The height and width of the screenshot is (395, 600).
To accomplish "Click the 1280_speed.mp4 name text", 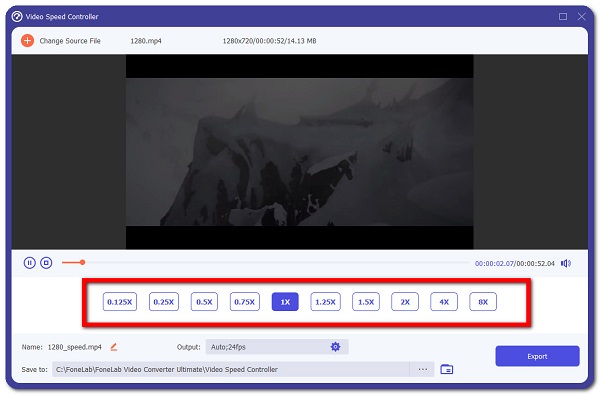I will (75, 347).
